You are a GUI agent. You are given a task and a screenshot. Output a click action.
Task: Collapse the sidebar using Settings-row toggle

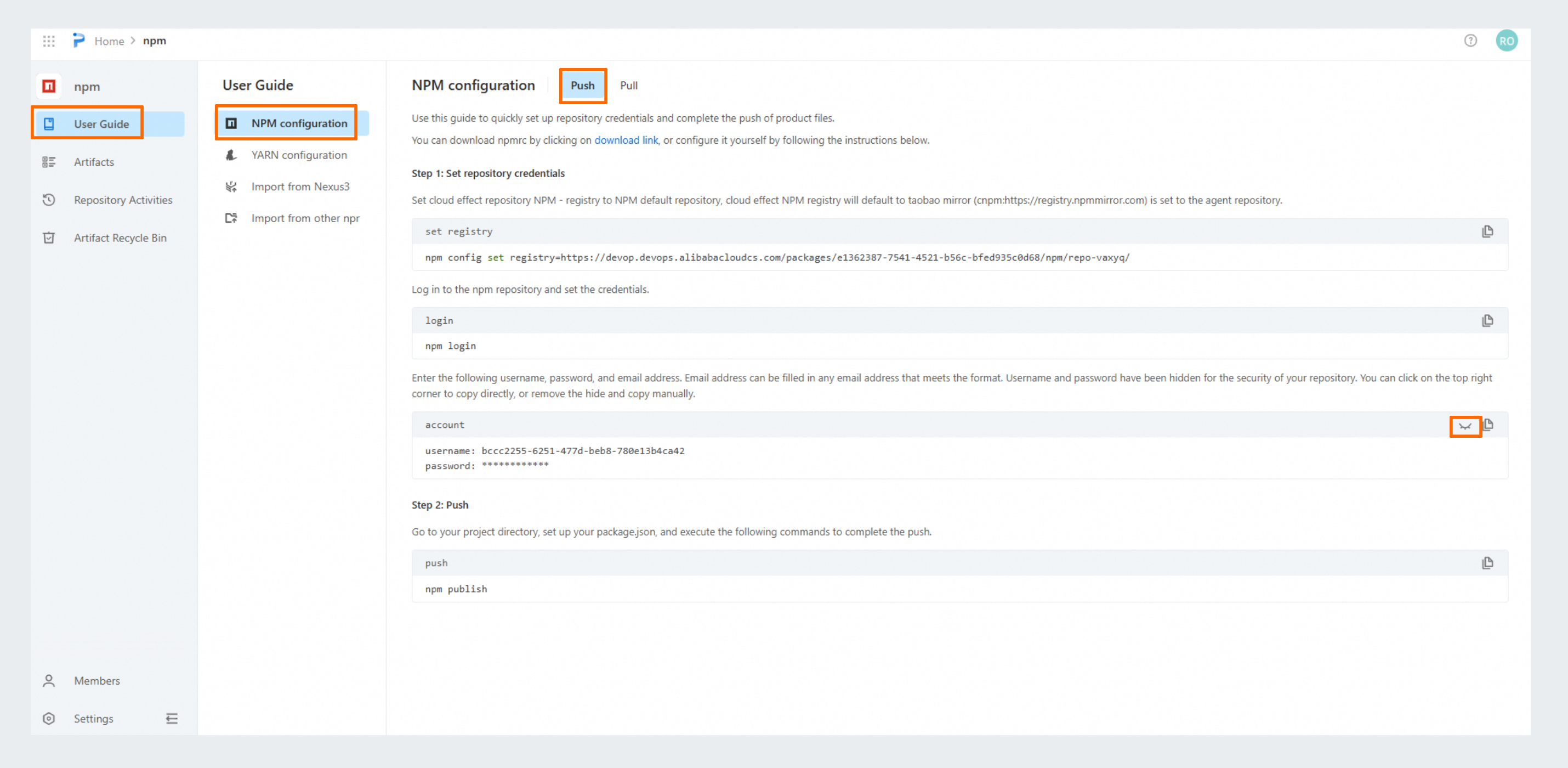coord(172,719)
